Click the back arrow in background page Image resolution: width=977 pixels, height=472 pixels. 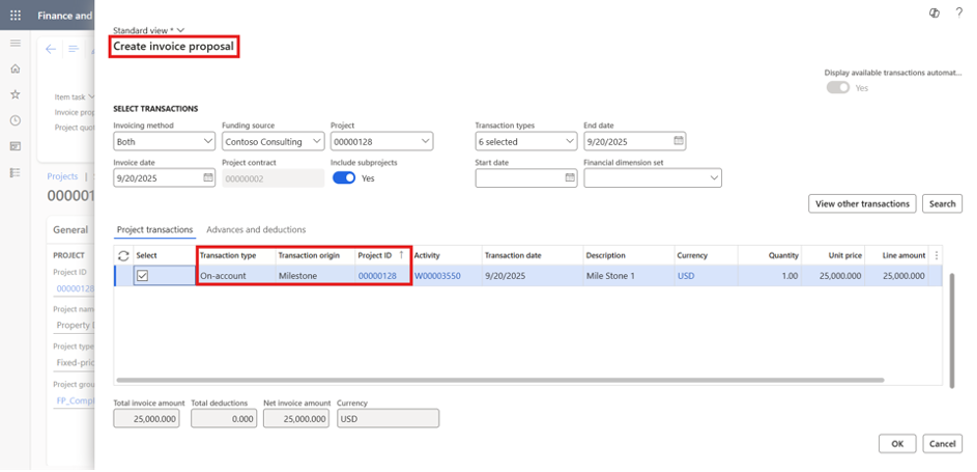click(x=51, y=50)
